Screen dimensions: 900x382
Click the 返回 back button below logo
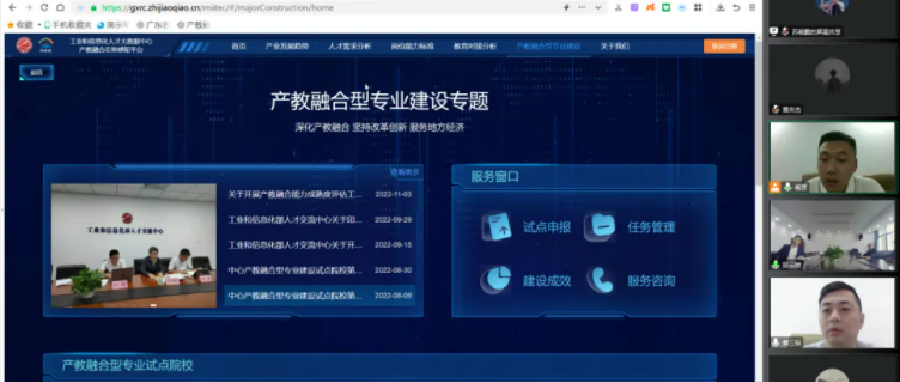click(37, 72)
